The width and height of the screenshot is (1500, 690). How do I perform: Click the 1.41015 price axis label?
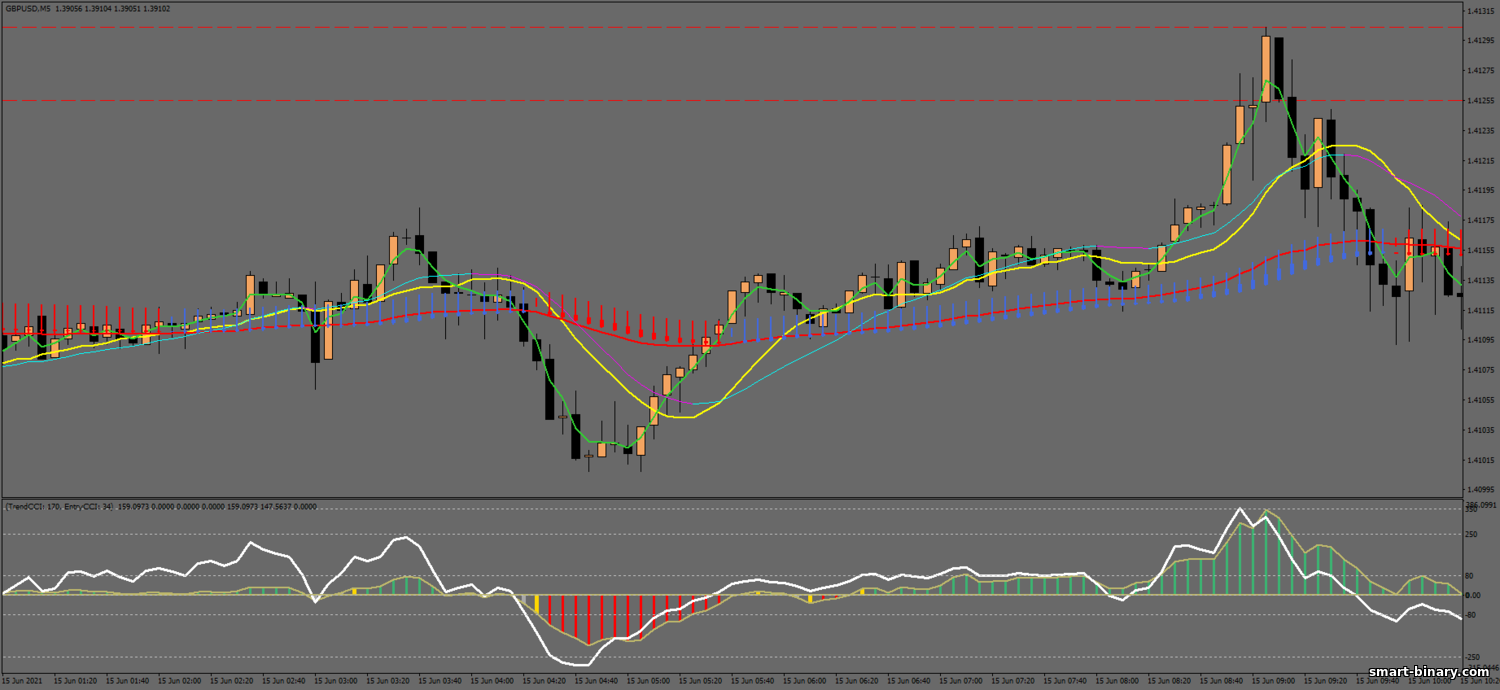coord(1480,460)
